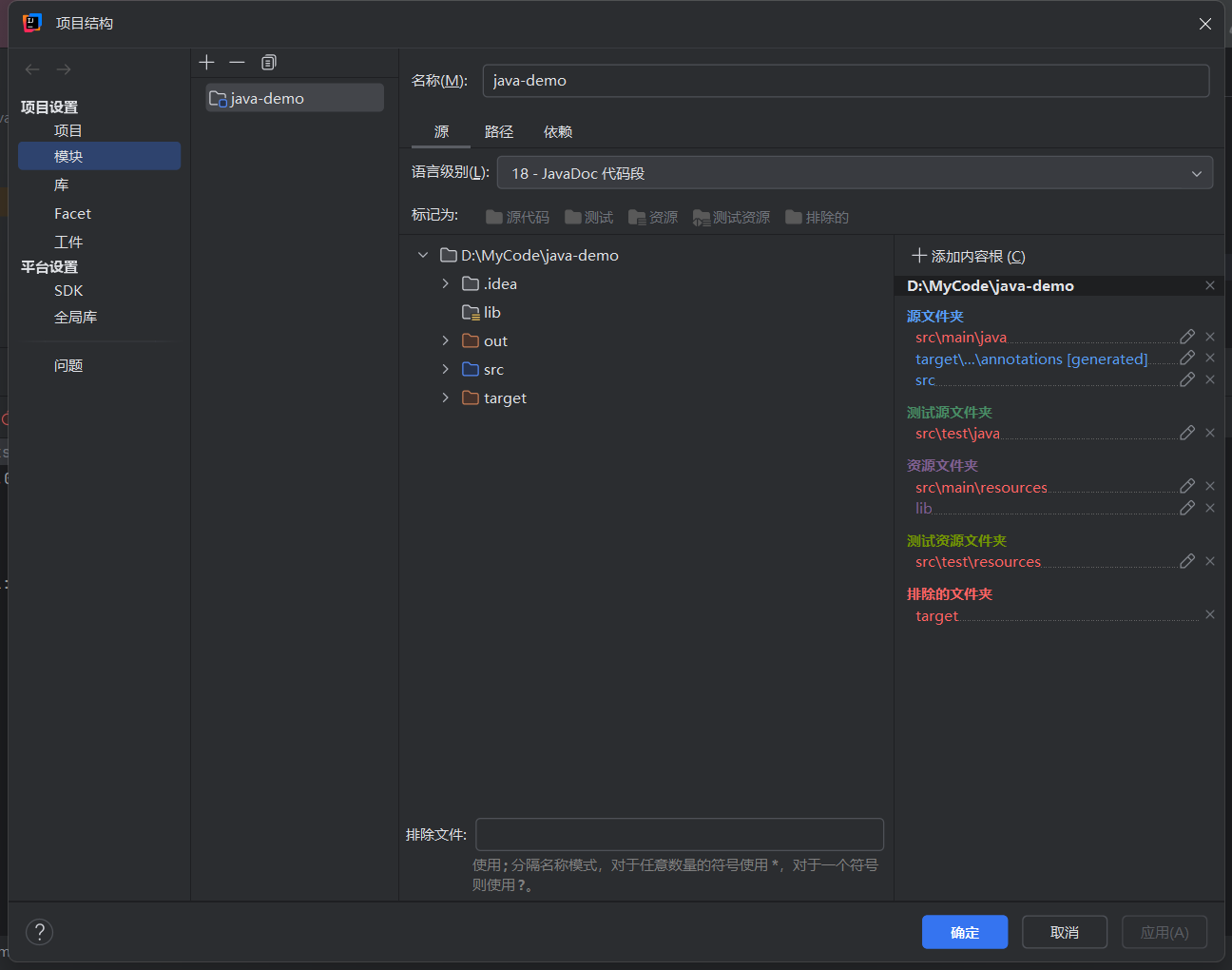Screen dimensions: 1232x970
Task: Open the language level dropdown
Action: [855, 173]
